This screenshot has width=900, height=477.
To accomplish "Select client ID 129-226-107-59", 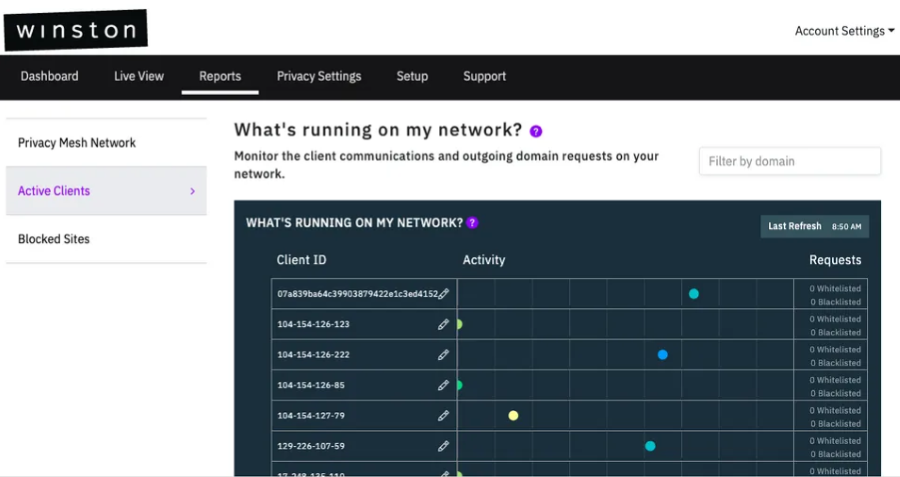I will [311, 446].
